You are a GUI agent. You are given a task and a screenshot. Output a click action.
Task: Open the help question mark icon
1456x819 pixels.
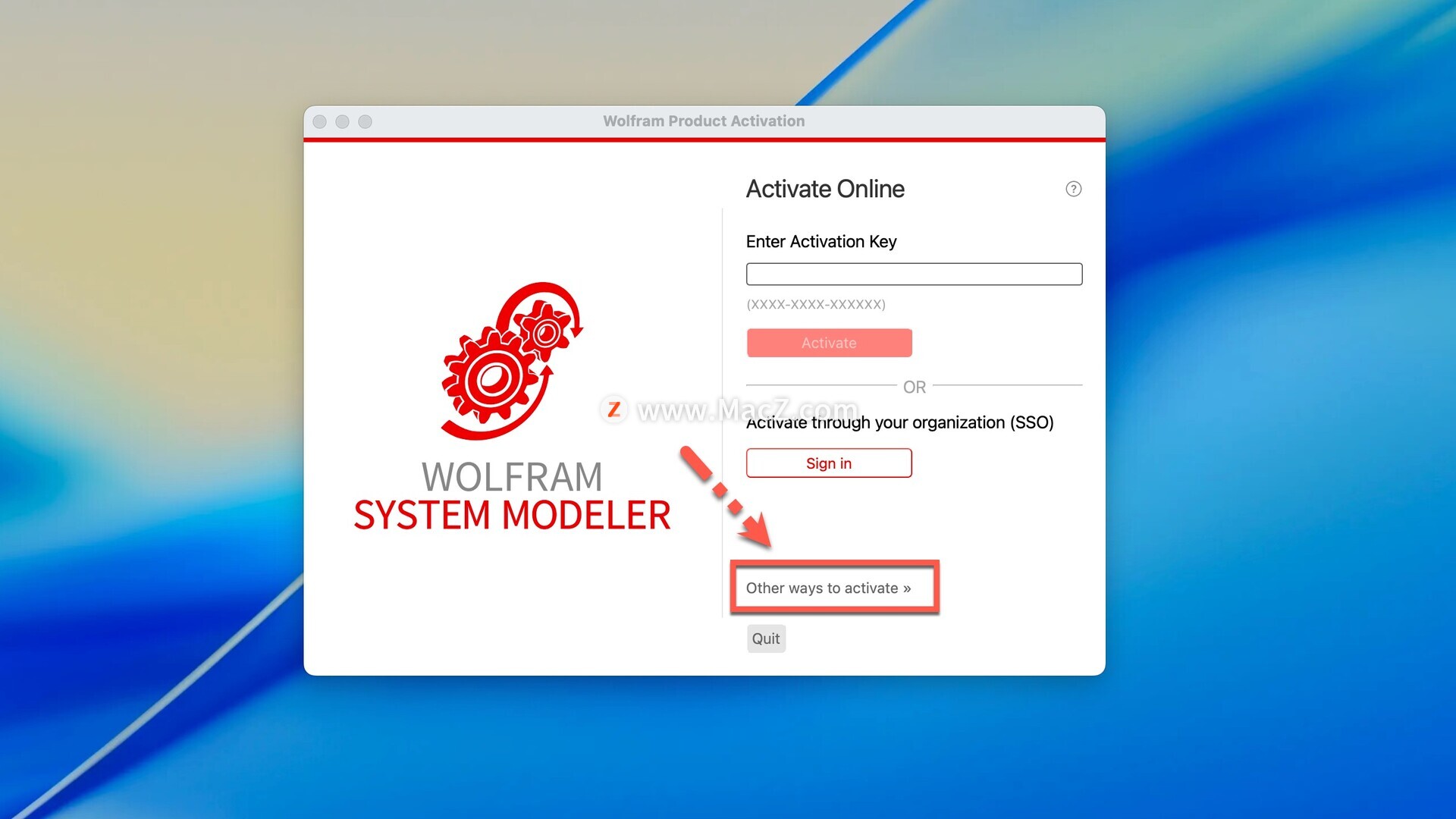point(1073,189)
